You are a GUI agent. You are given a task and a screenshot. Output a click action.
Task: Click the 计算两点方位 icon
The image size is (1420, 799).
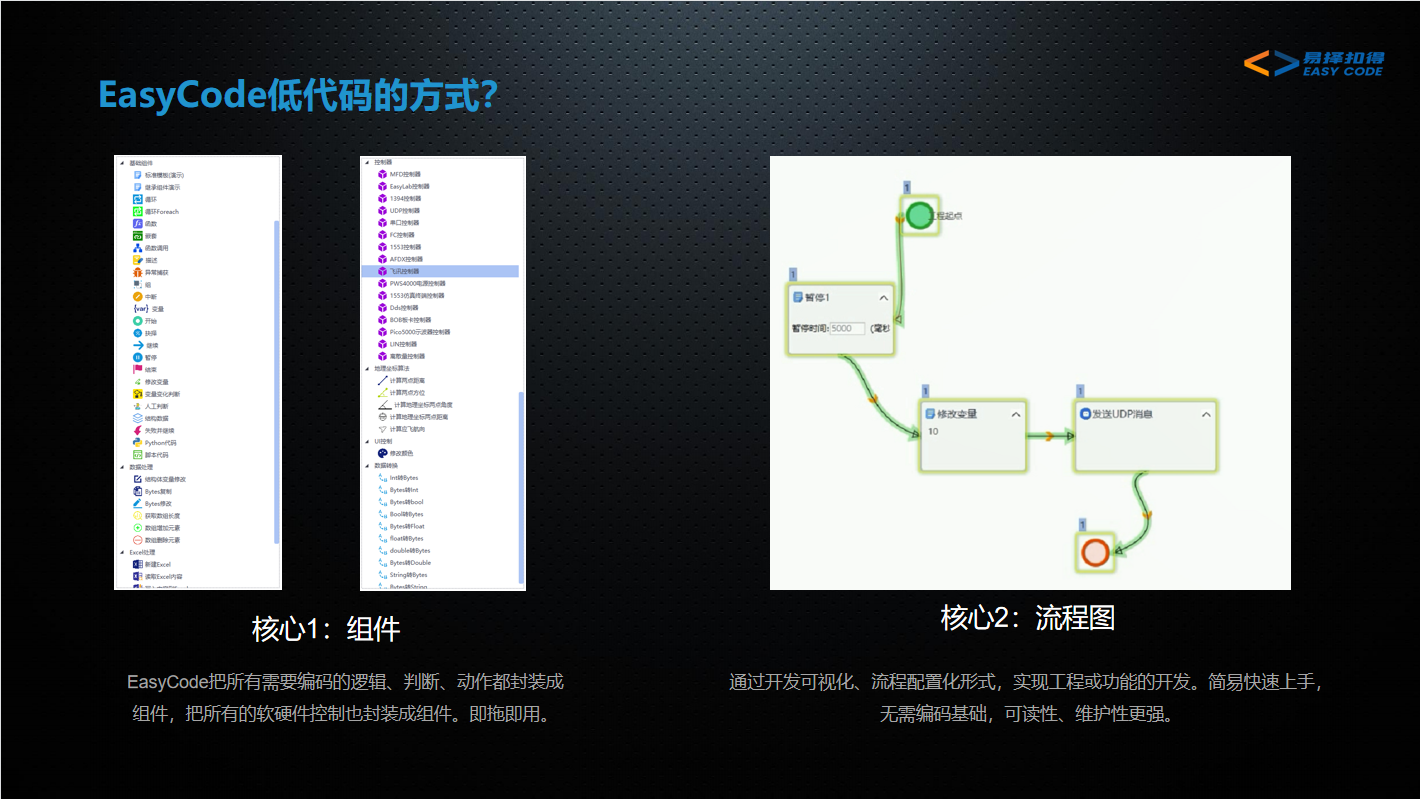click(382, 392)
